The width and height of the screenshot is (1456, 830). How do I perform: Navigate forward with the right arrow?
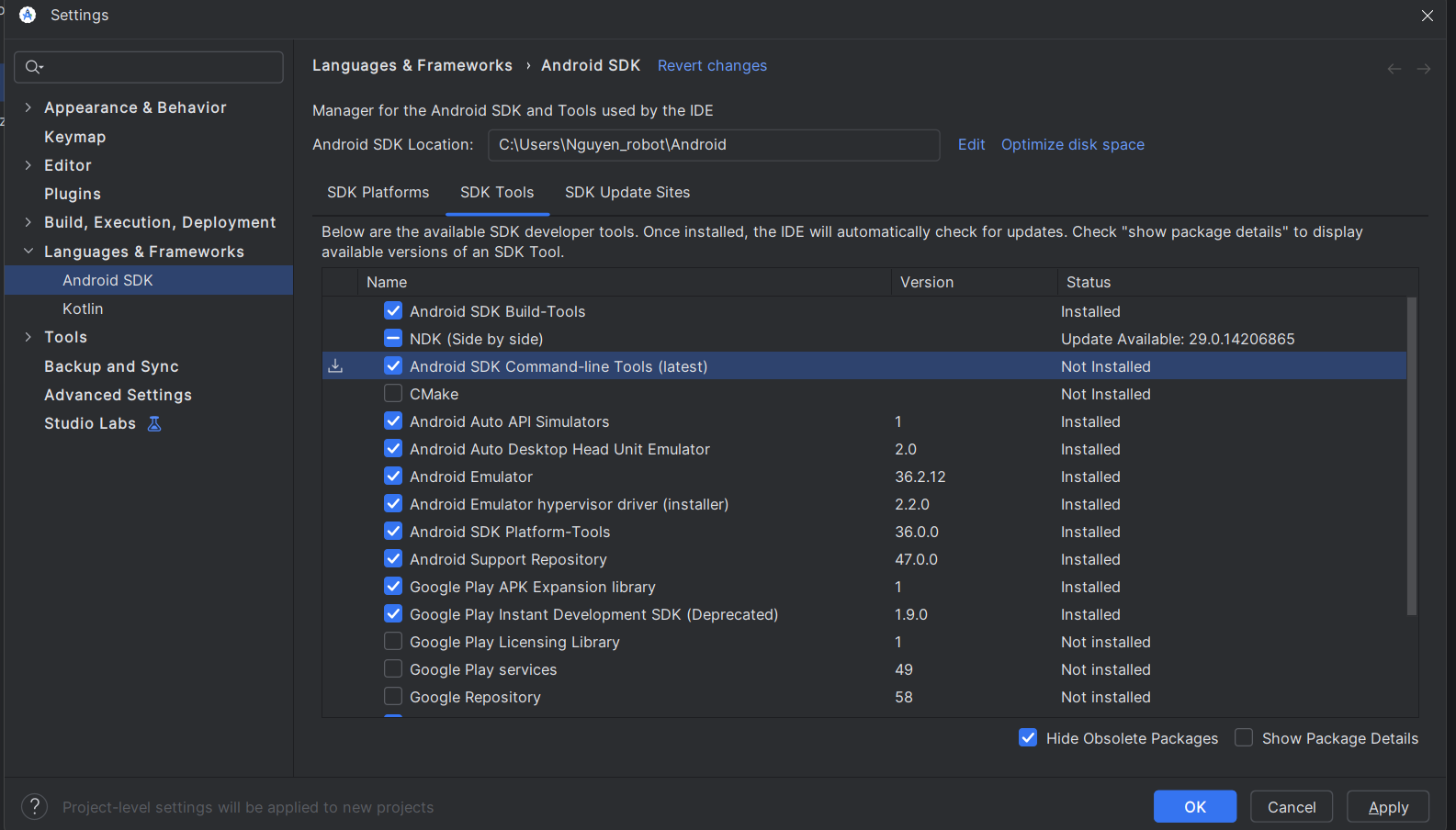(1423, 69)
